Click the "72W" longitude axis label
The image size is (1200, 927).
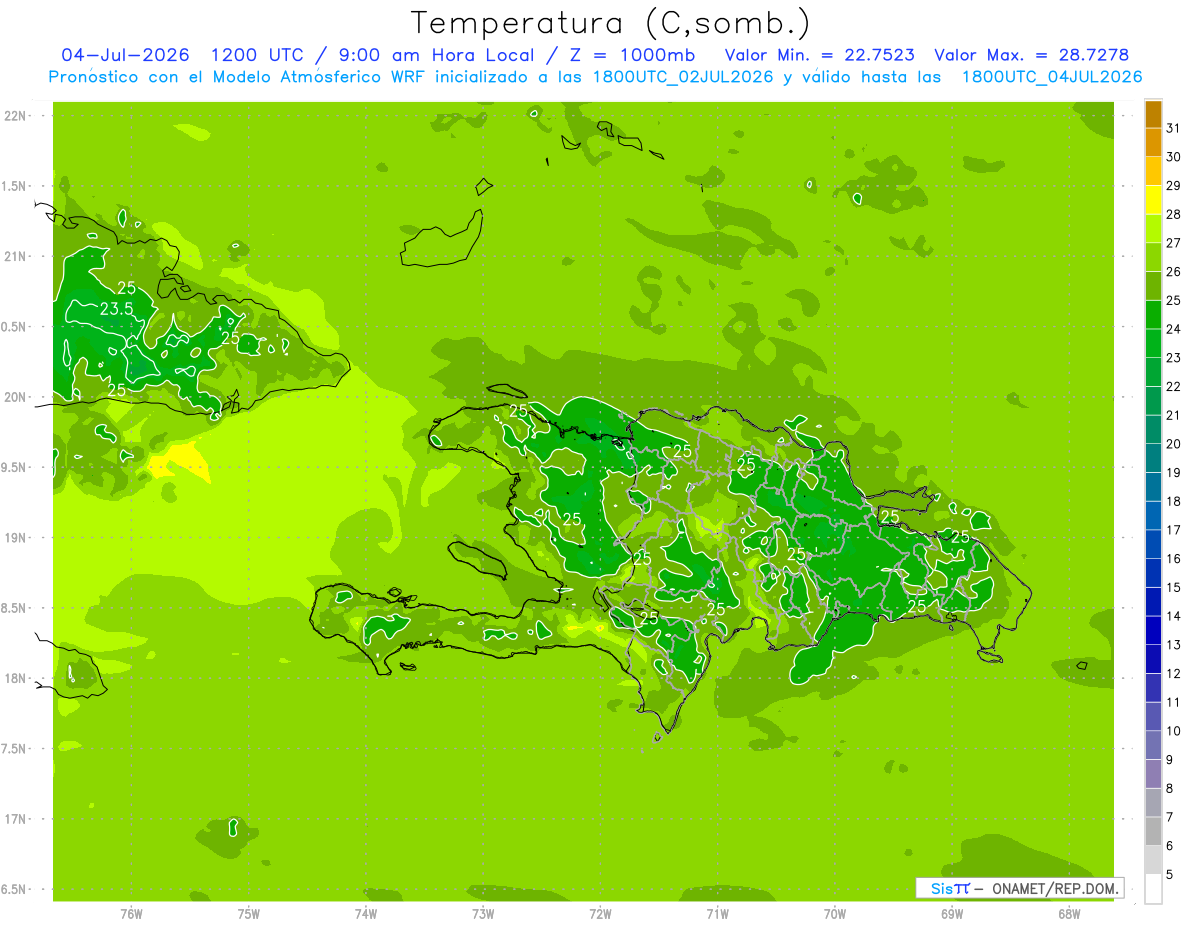600,913
